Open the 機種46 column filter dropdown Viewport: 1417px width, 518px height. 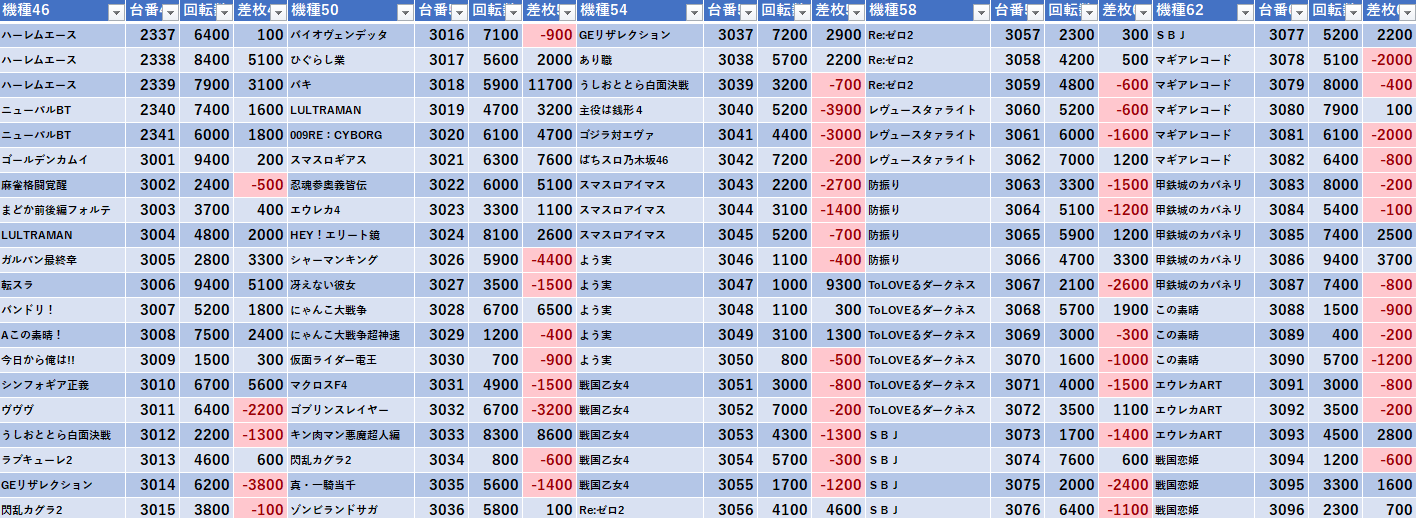pyautogui.click(x=116, y=12)
